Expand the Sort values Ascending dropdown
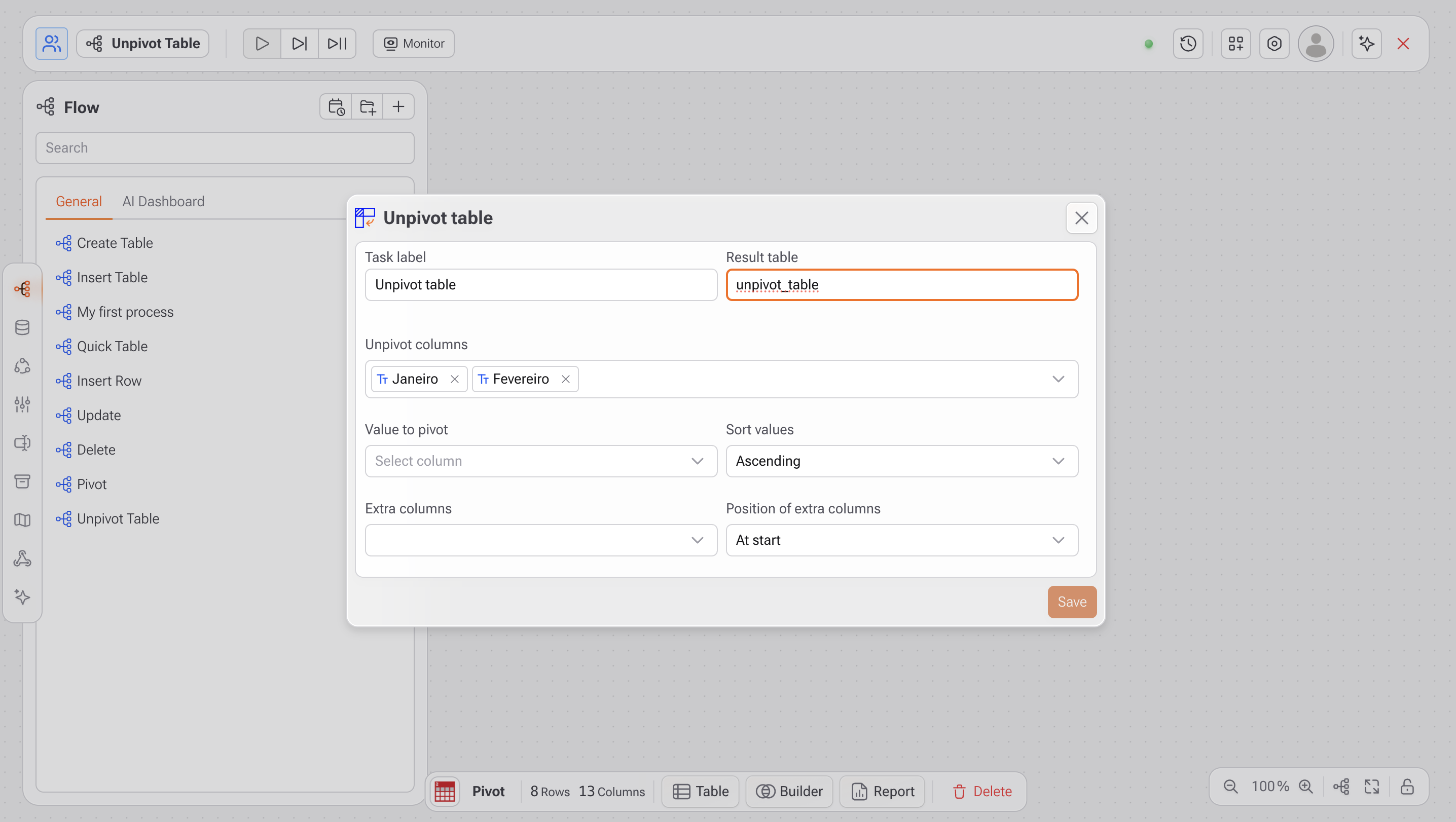 [901, 461]
